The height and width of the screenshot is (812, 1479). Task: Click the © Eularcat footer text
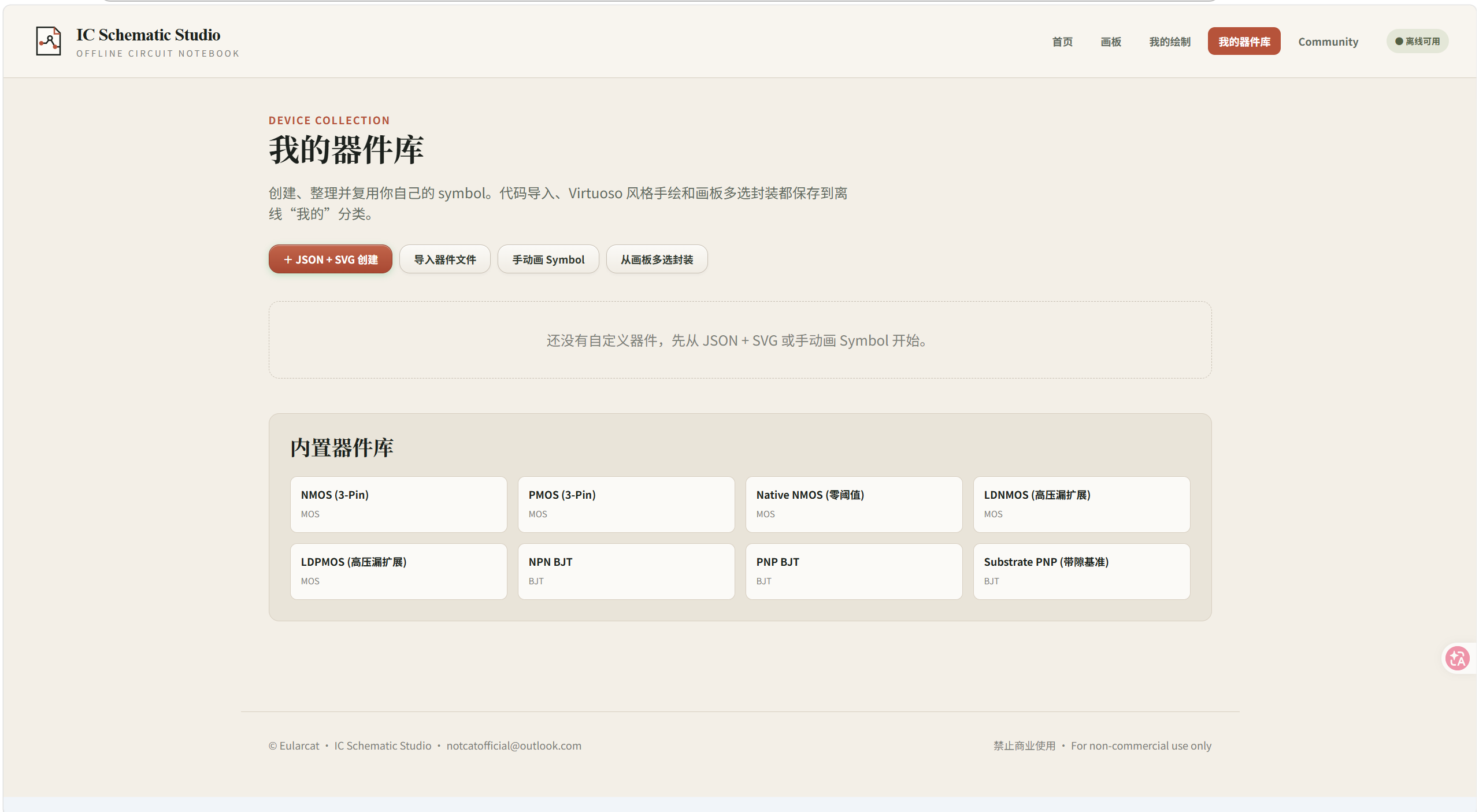click(294, 746)
